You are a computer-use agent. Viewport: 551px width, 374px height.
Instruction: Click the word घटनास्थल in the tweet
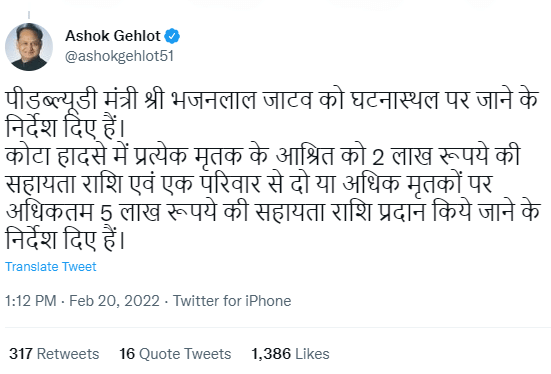(x=395, y=99)
